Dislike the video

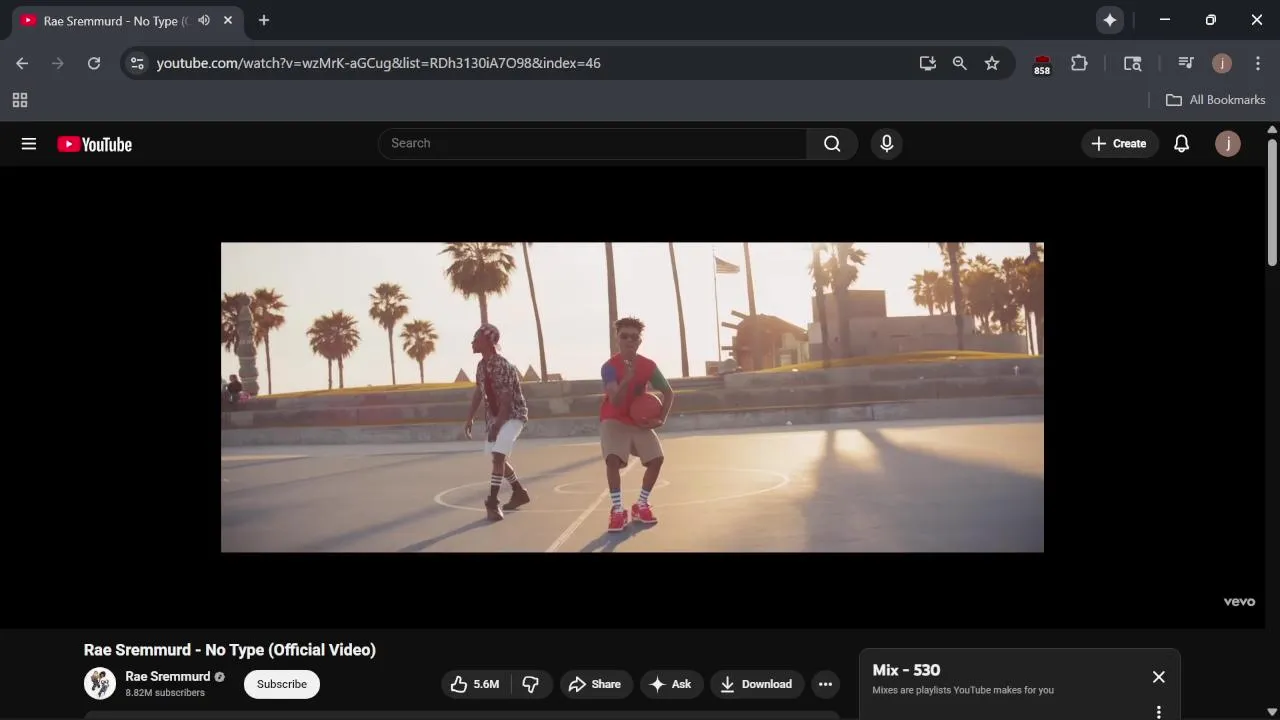click(x=531, y=684)
